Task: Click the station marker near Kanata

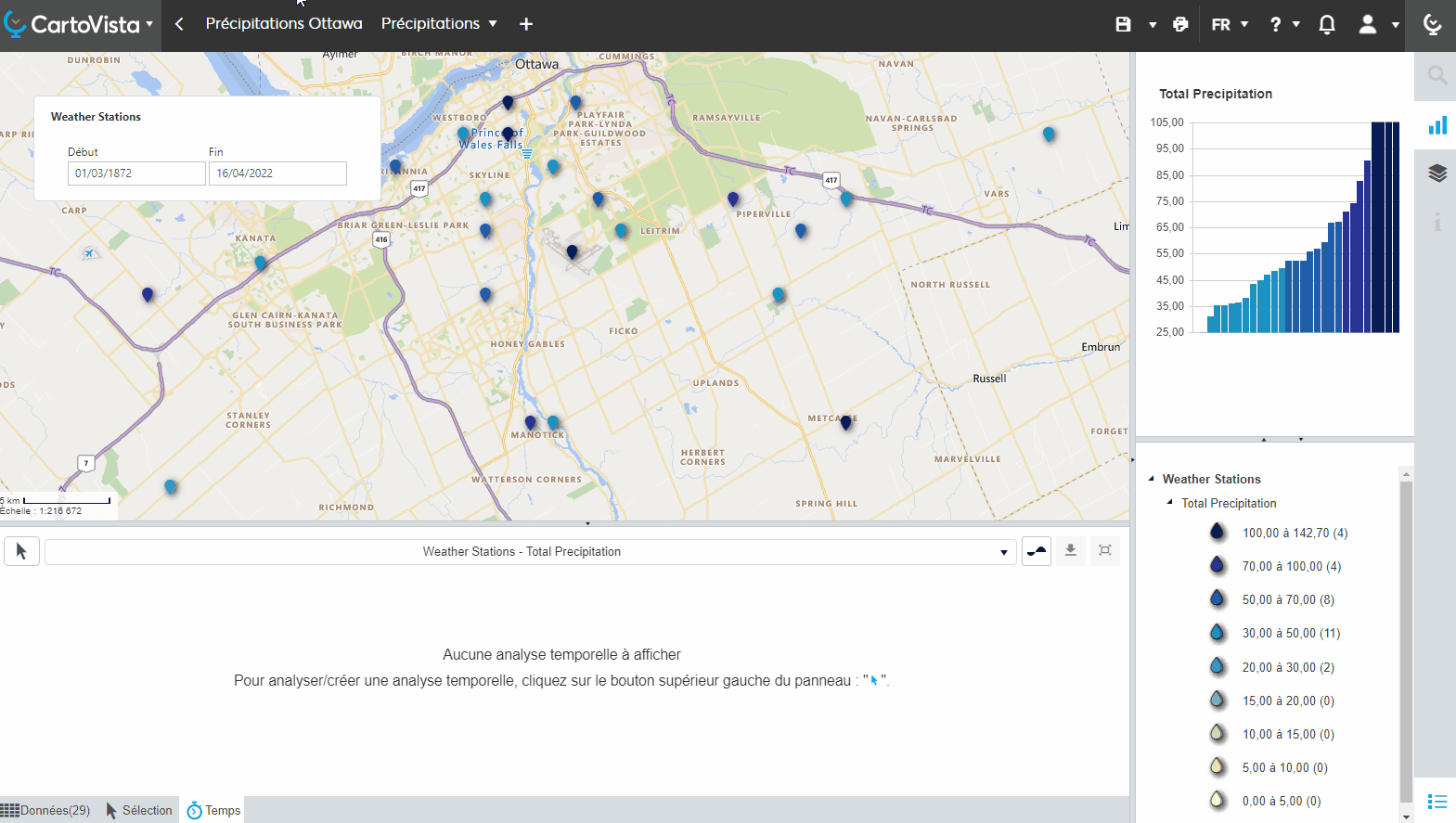Action: pyautogui.click(x=261, y=264)
